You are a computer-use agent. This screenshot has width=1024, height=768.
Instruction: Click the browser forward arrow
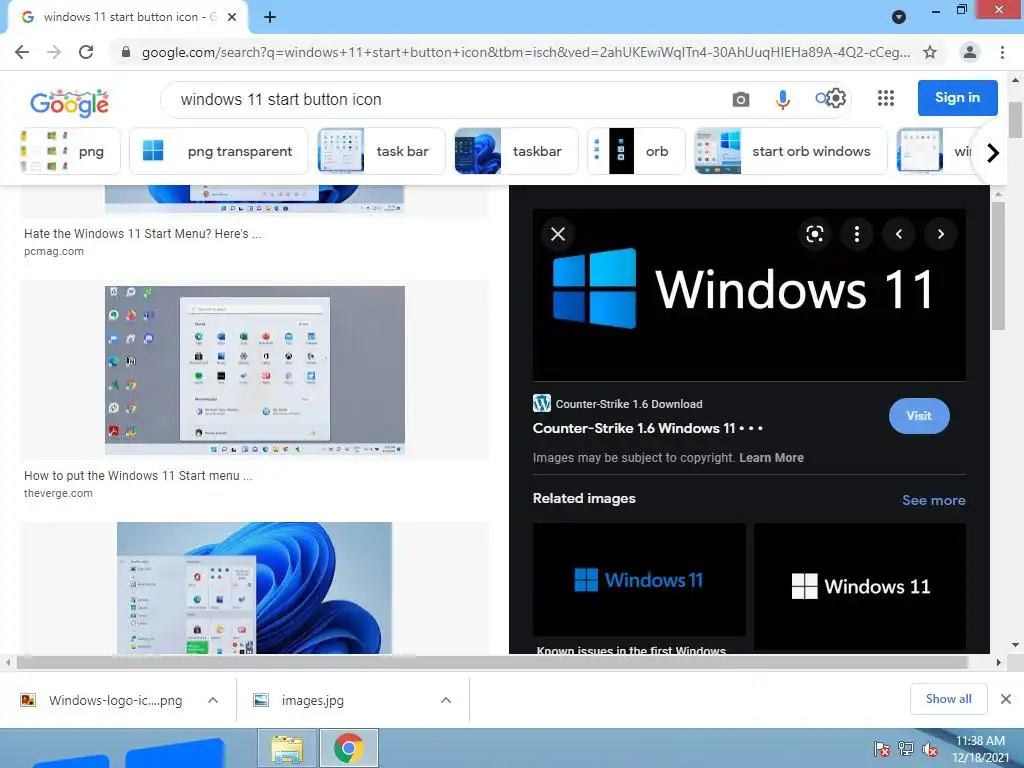(54, 52)
